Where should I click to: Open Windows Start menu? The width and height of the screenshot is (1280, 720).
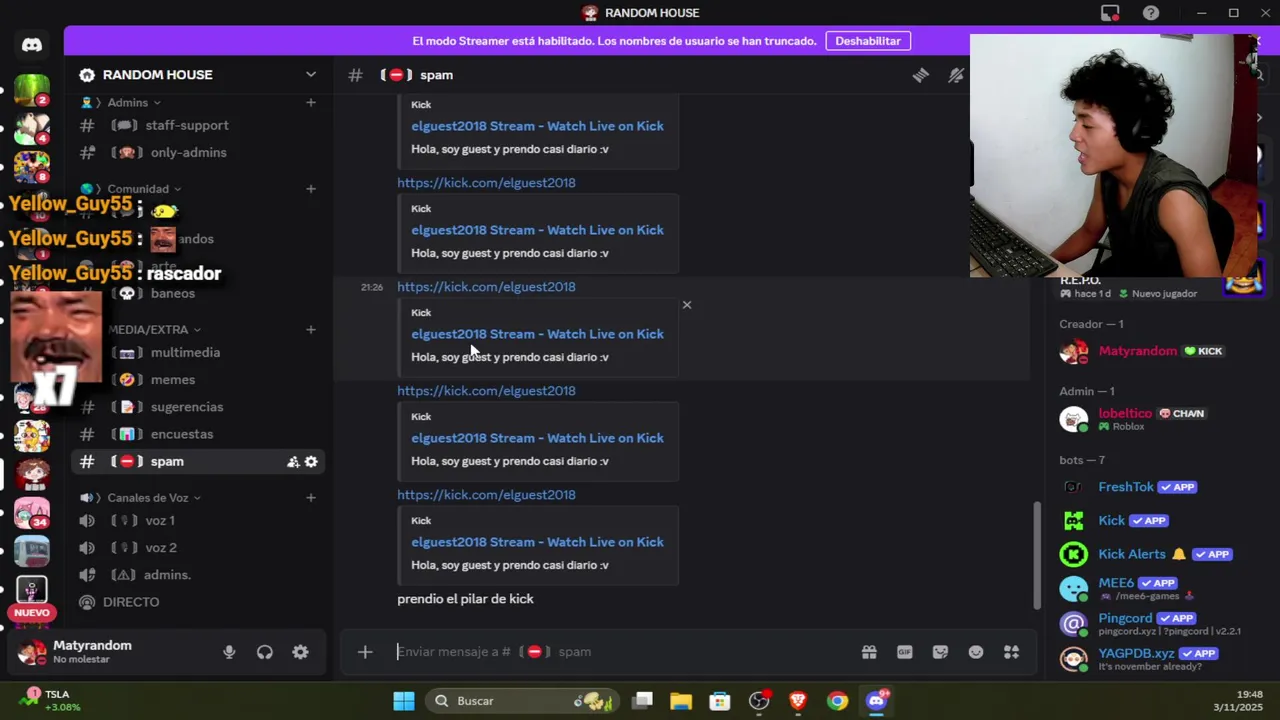(404, 701)
